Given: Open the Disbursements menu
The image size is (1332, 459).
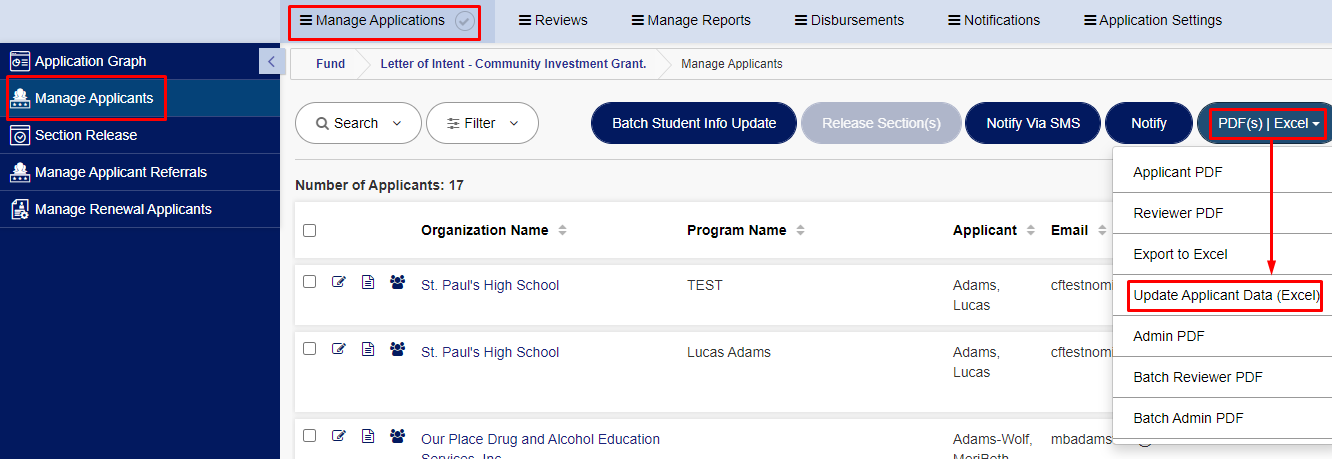Looking at the screenshot, I should click(849, 20).
